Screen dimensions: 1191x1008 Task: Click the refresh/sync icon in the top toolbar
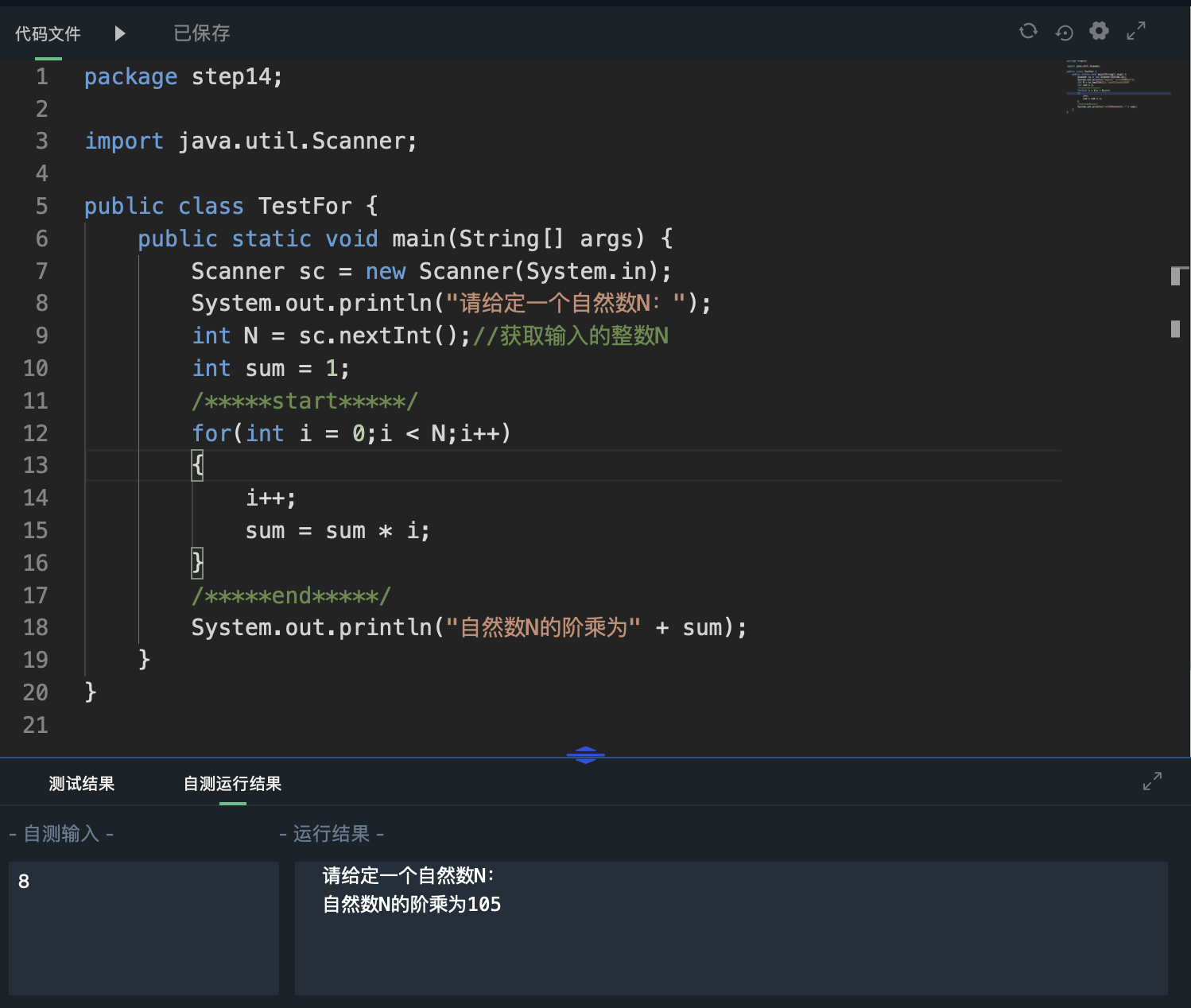coord(1028,31)
